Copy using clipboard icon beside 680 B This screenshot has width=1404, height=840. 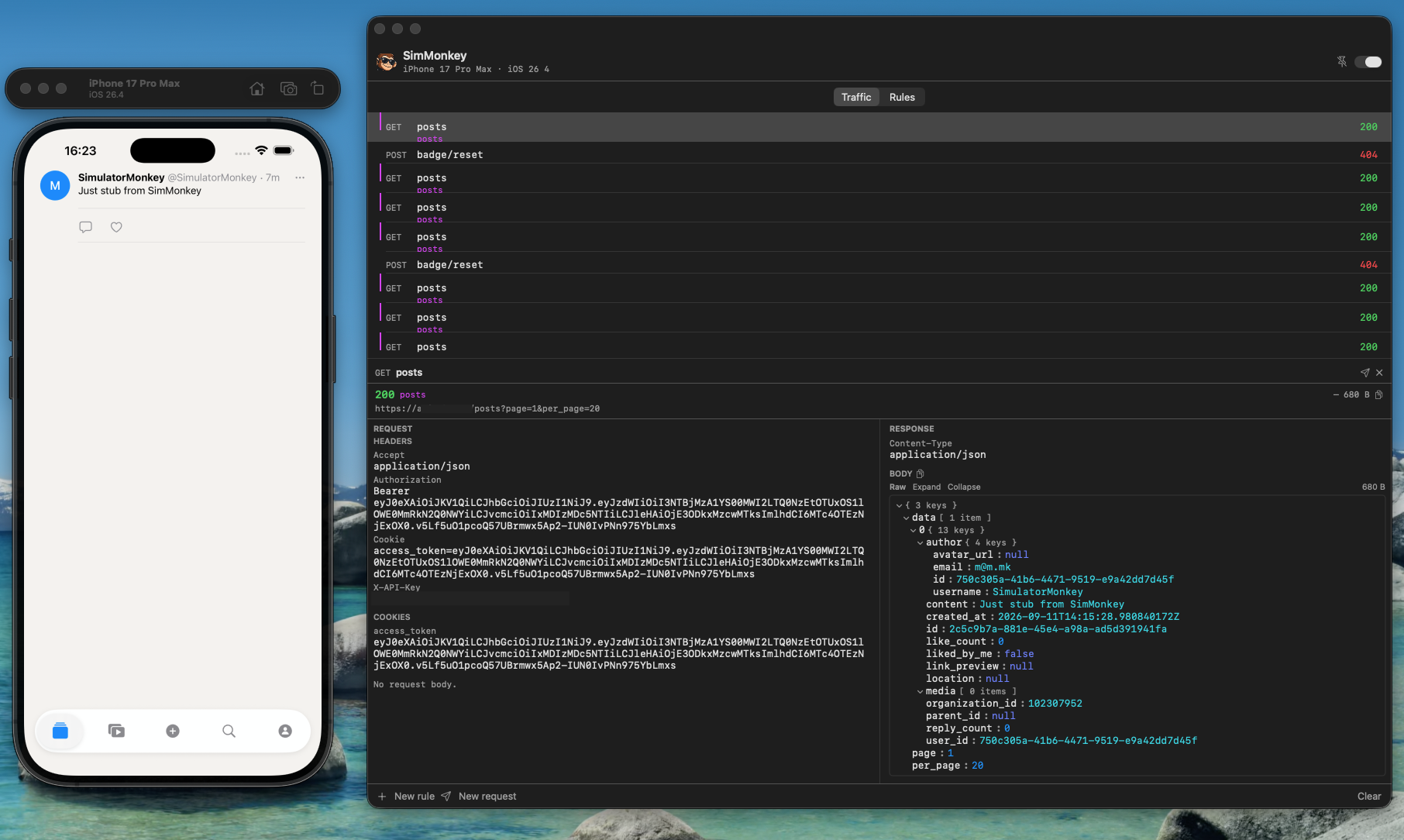(1378, 394)
